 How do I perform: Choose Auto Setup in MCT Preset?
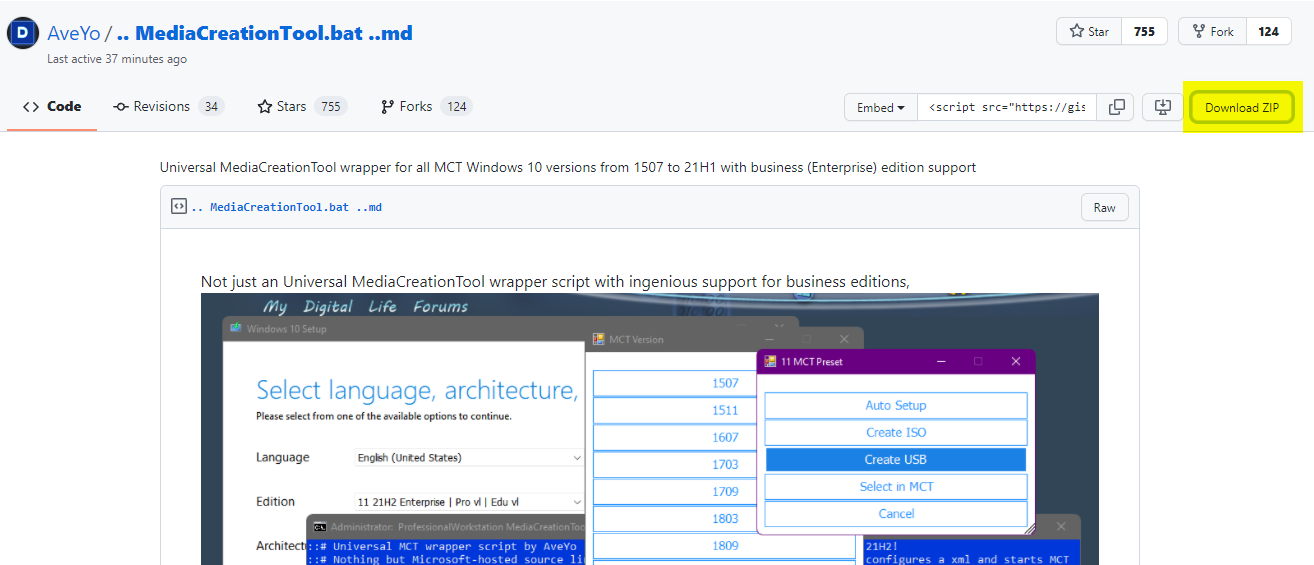[x=896, y=405]
